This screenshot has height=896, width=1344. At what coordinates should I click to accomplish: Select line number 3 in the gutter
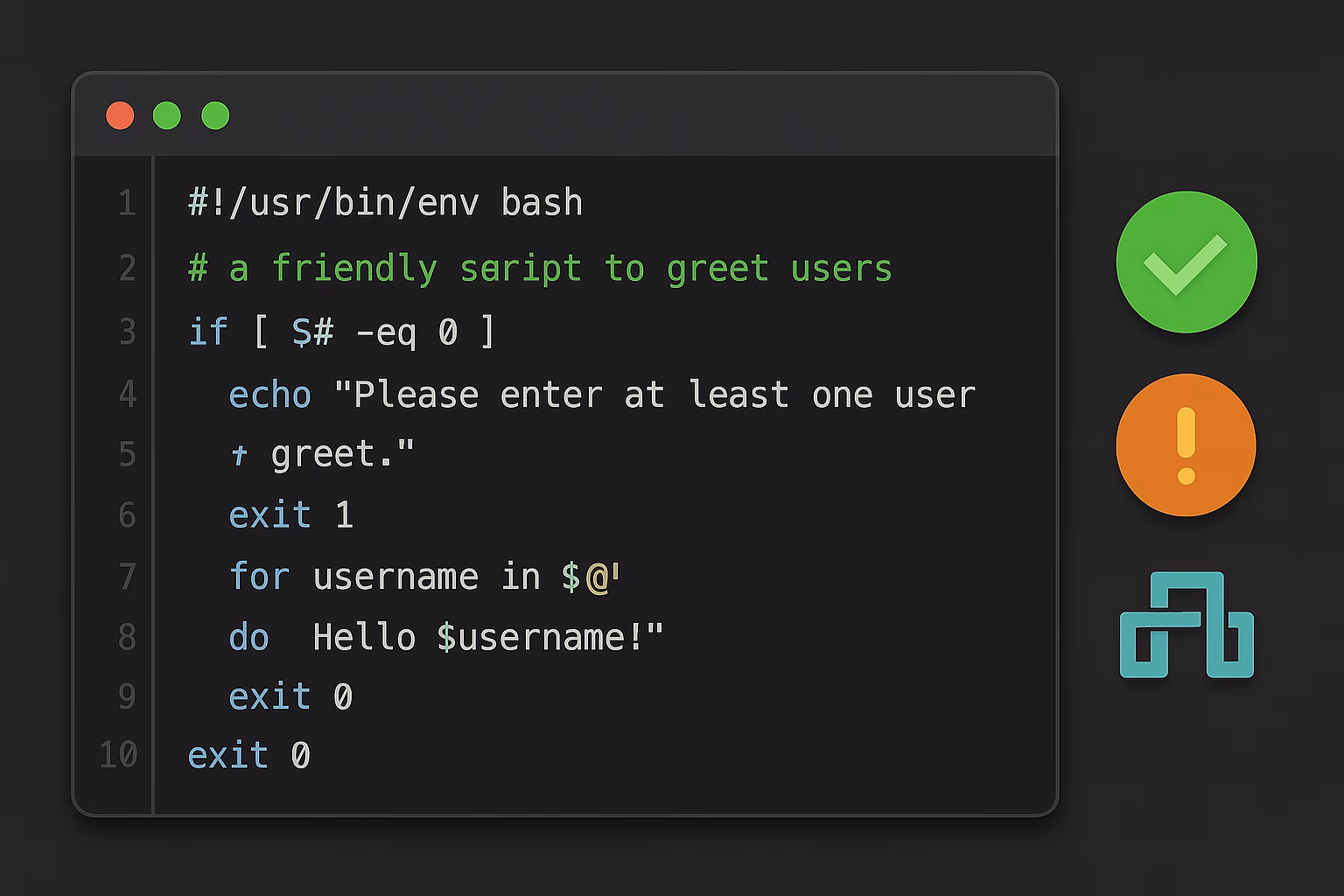(x=127, y=332)
